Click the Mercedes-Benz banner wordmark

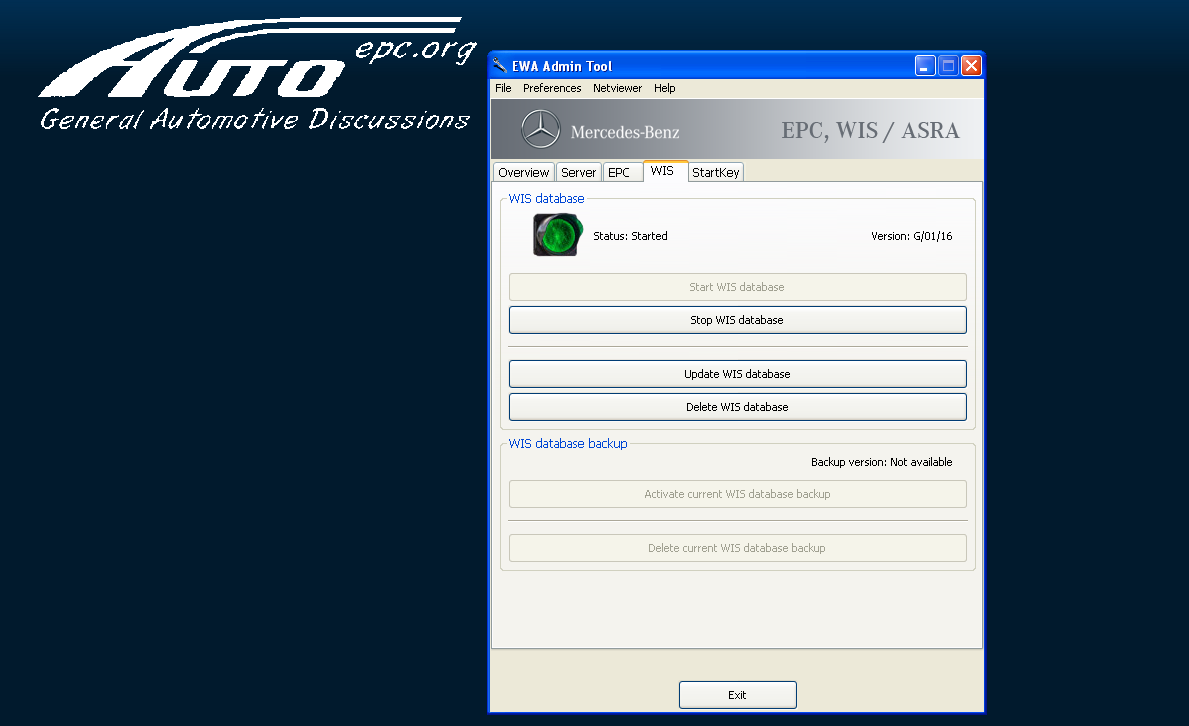[x=625, y=132]
